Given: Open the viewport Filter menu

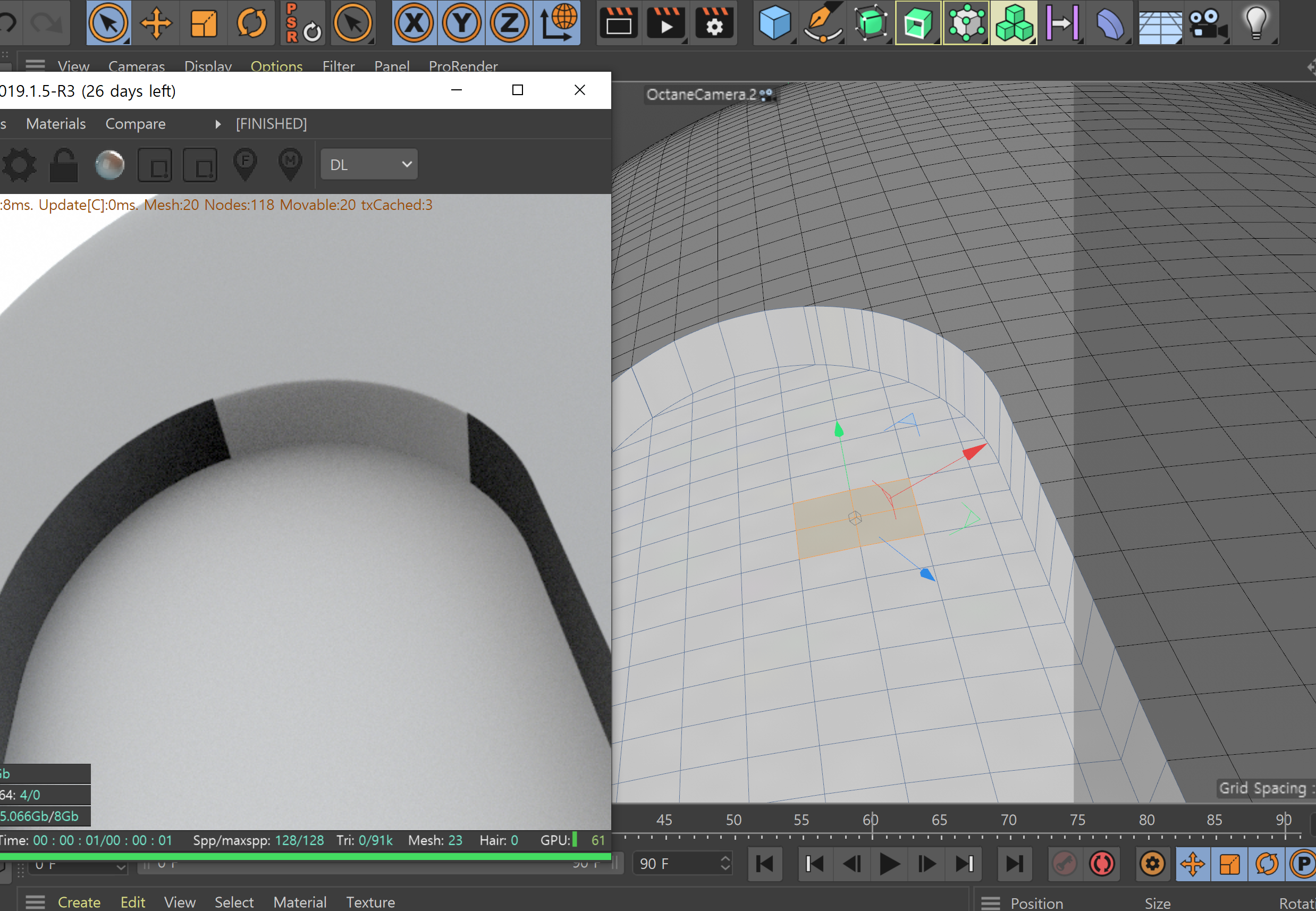Looking at the screenshot, I should click(339, 66).
